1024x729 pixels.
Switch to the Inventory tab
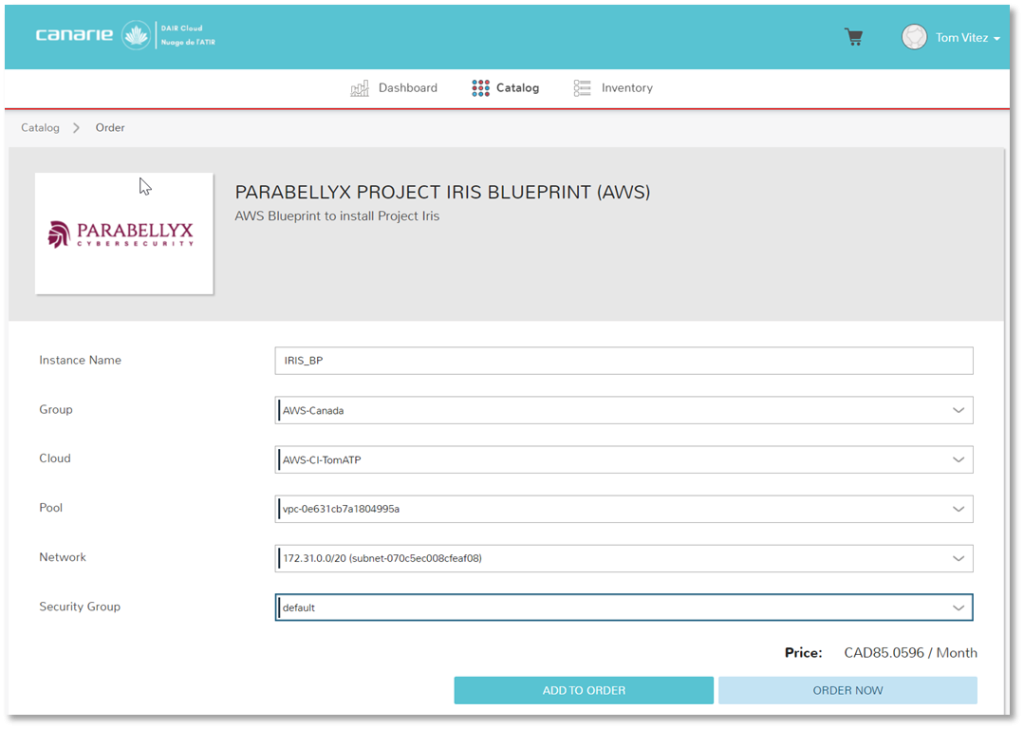(x=626, y=88)
